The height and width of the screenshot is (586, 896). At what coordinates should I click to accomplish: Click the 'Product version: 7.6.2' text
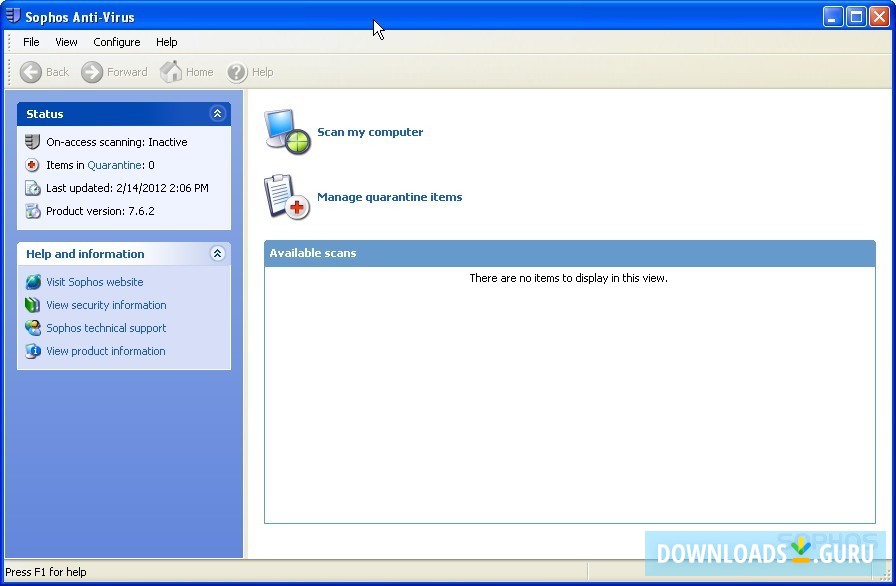coord(101,211)
